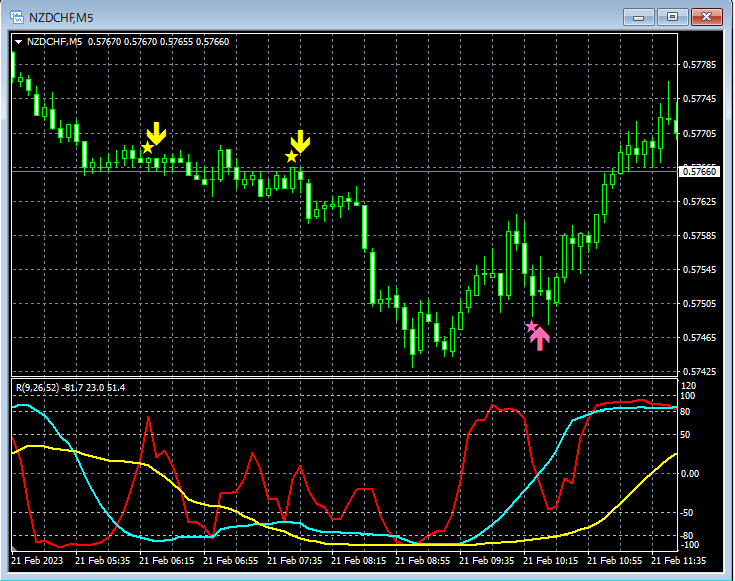The width and height of the screenshot is (735, 581).
Task: Click the 0.57625 price scale label
Action: pyautogui.click(x=699, y=202)
